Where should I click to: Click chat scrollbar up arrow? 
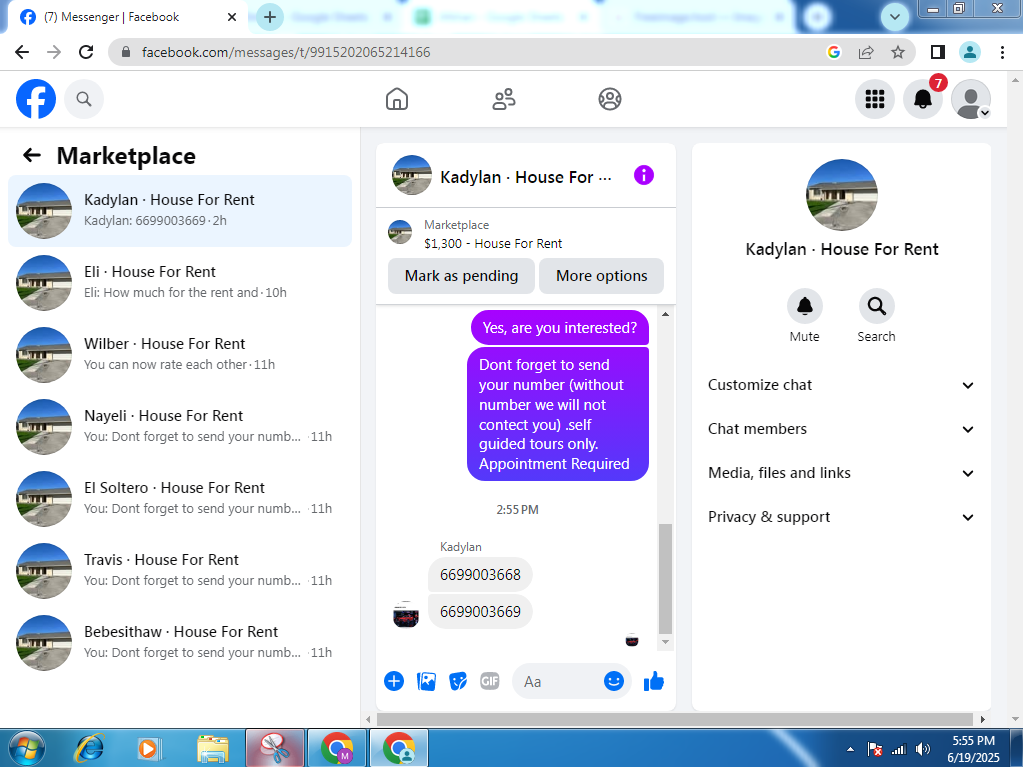tap(665, 314)
